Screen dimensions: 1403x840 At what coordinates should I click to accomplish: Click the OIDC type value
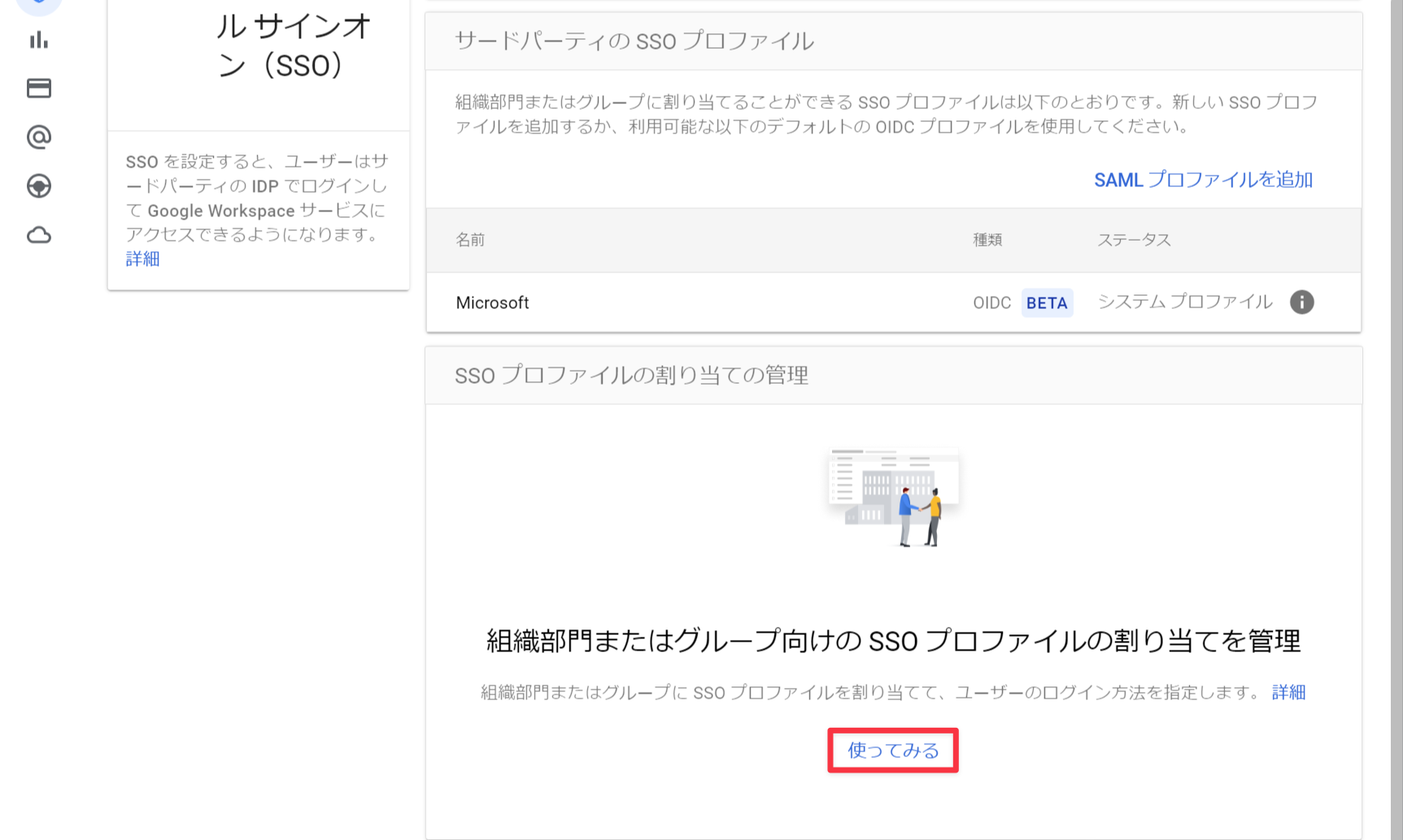pos(991,302)
